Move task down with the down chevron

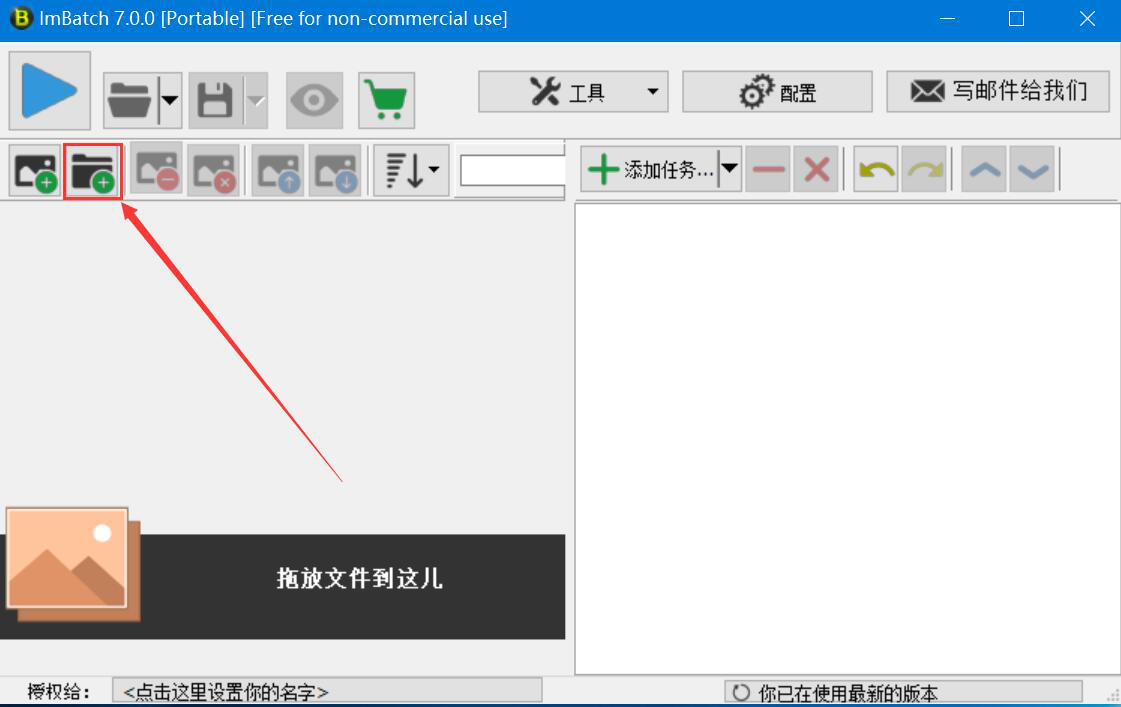click(1032, 169)
